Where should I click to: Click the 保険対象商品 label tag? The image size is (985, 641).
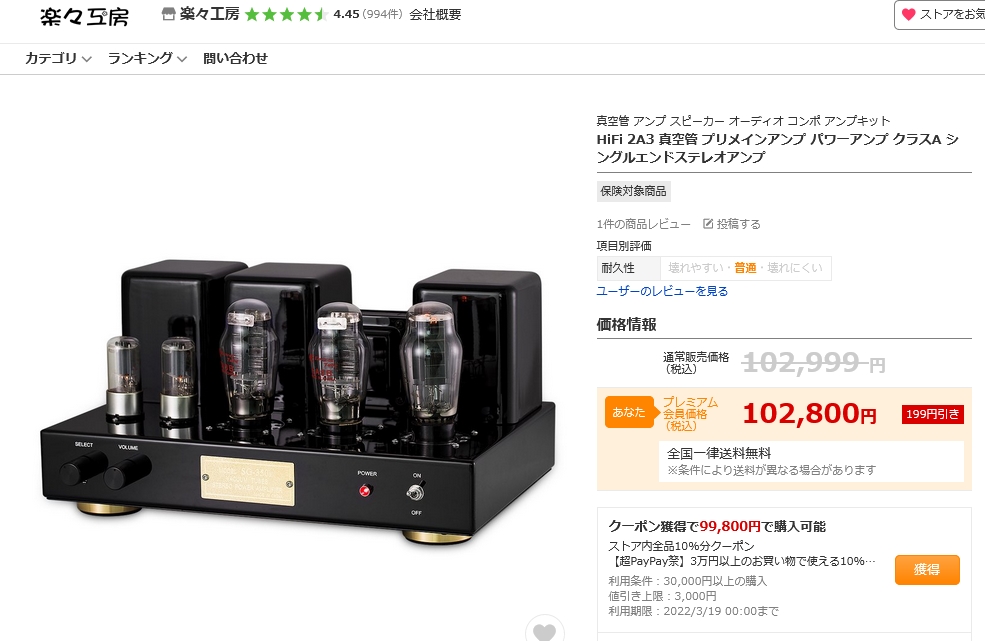633,191
